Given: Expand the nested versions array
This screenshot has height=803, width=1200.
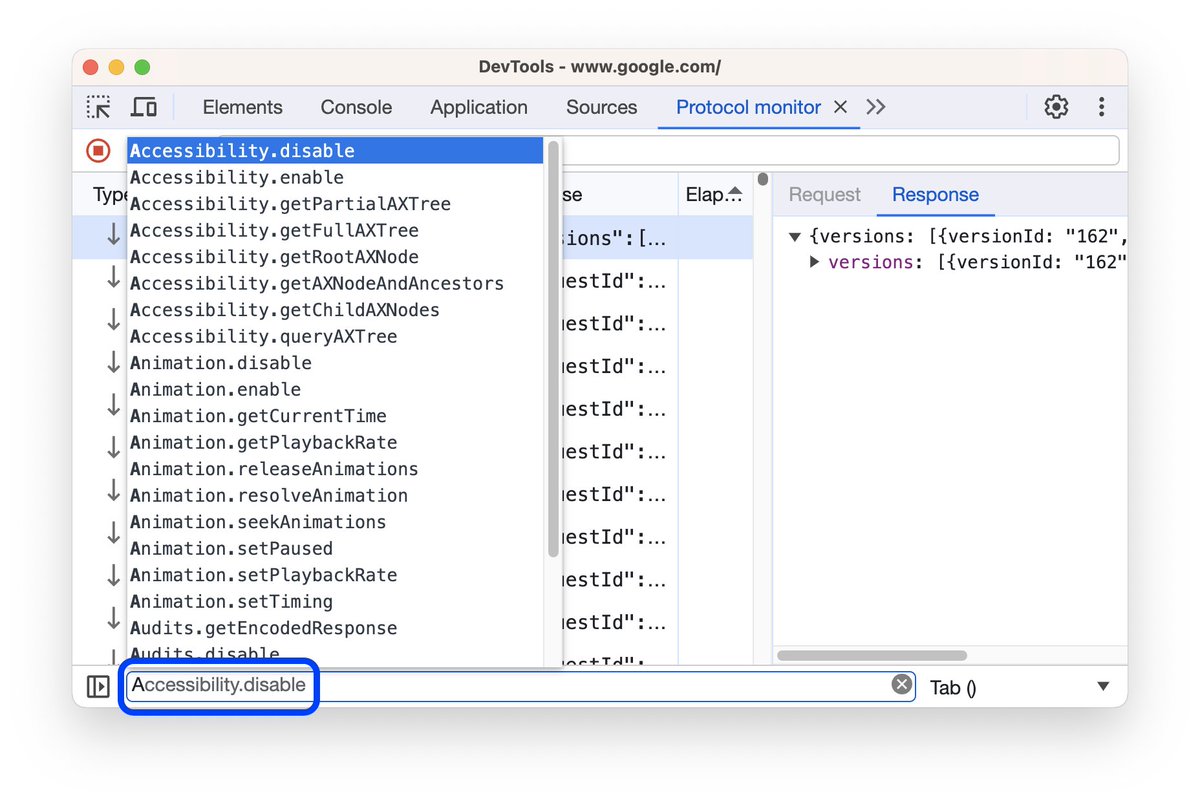Looking at the screenshot, I should pyautogui.click(x=813, y=262).
